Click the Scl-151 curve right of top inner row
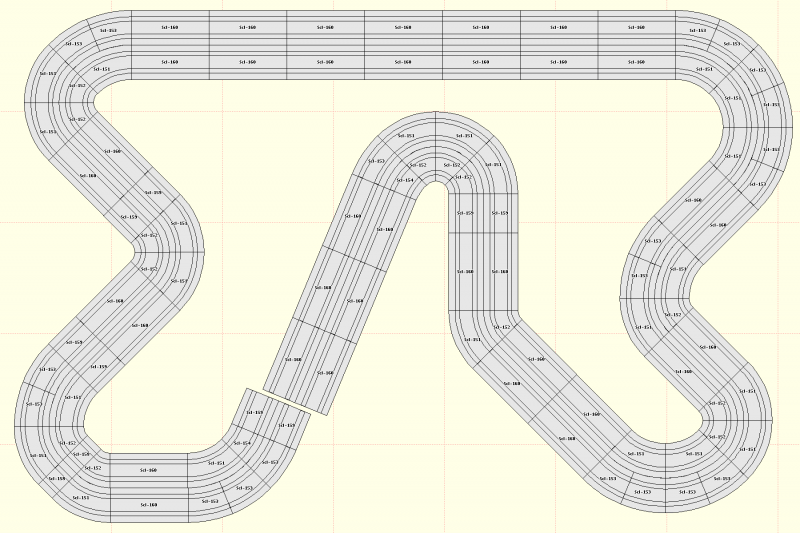 704,69
